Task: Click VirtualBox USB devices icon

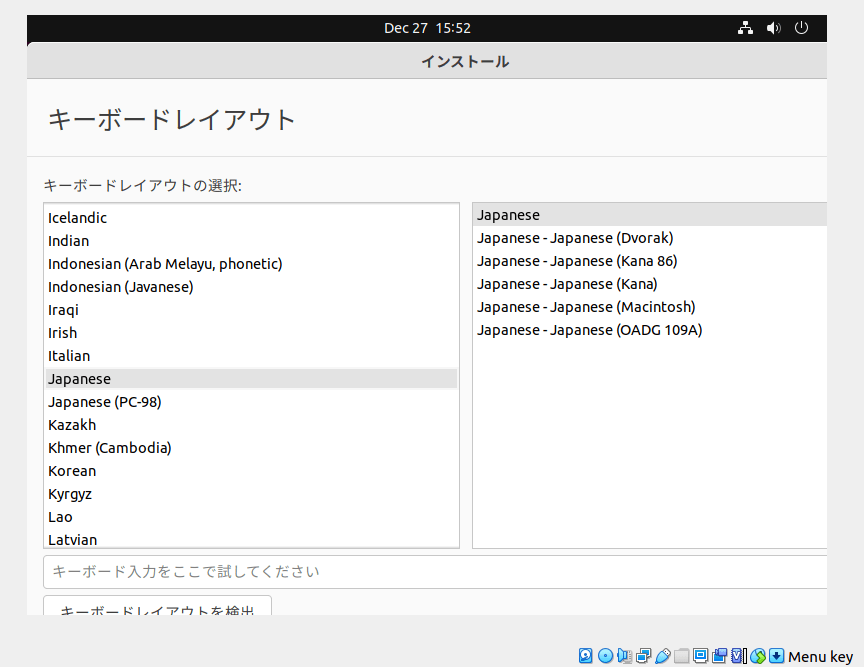Action: point(663,655)
